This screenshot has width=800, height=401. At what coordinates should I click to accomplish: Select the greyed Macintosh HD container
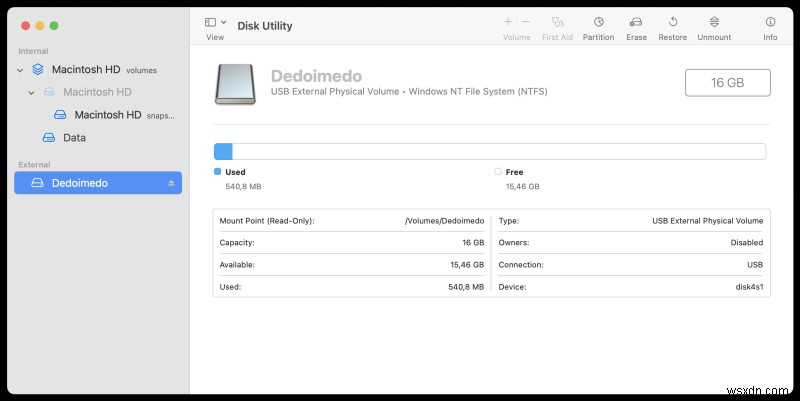point(98,92)
